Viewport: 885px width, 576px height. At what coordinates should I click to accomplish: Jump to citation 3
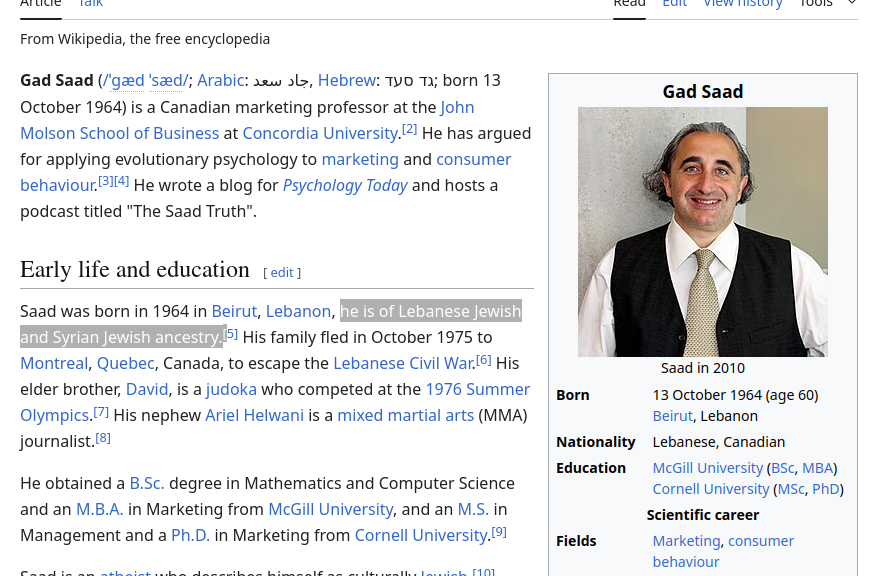[x=106, y=181]
